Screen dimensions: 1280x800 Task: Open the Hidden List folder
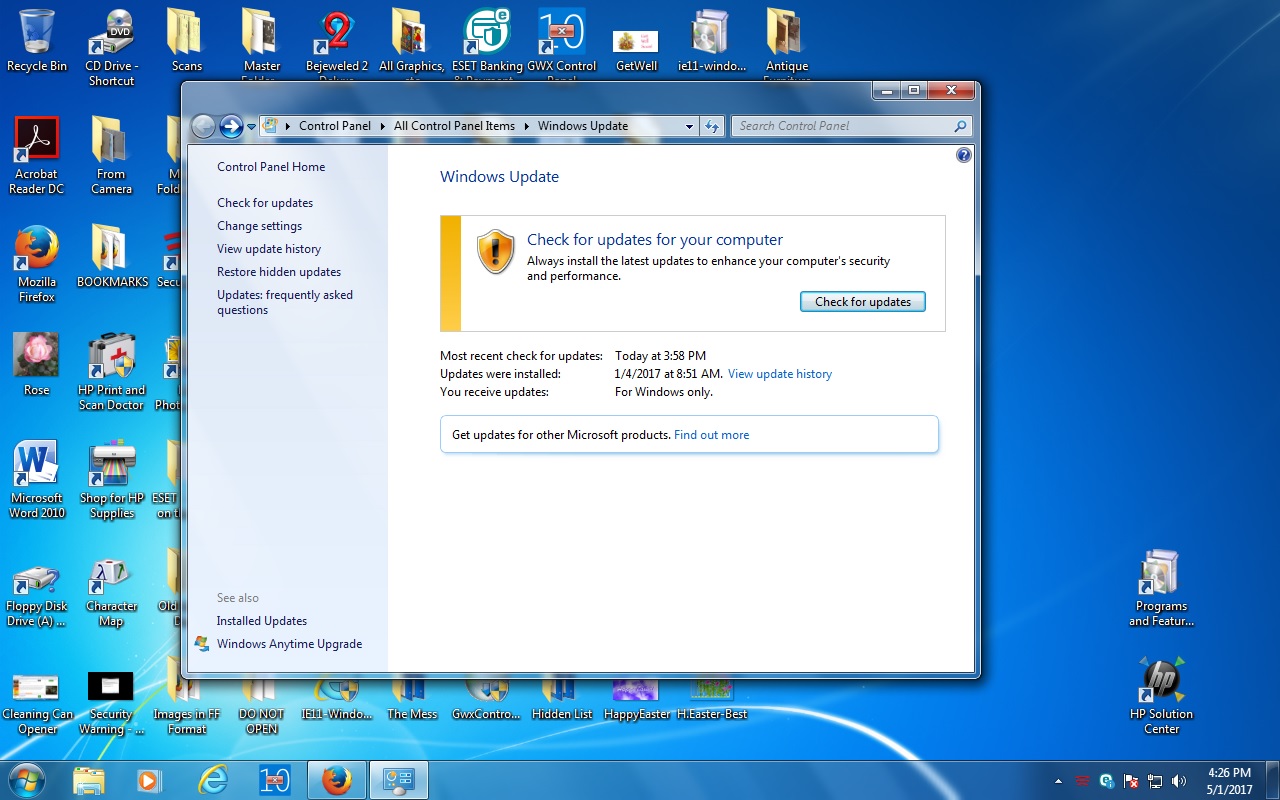pyautogui.click(x=562, y=700)
